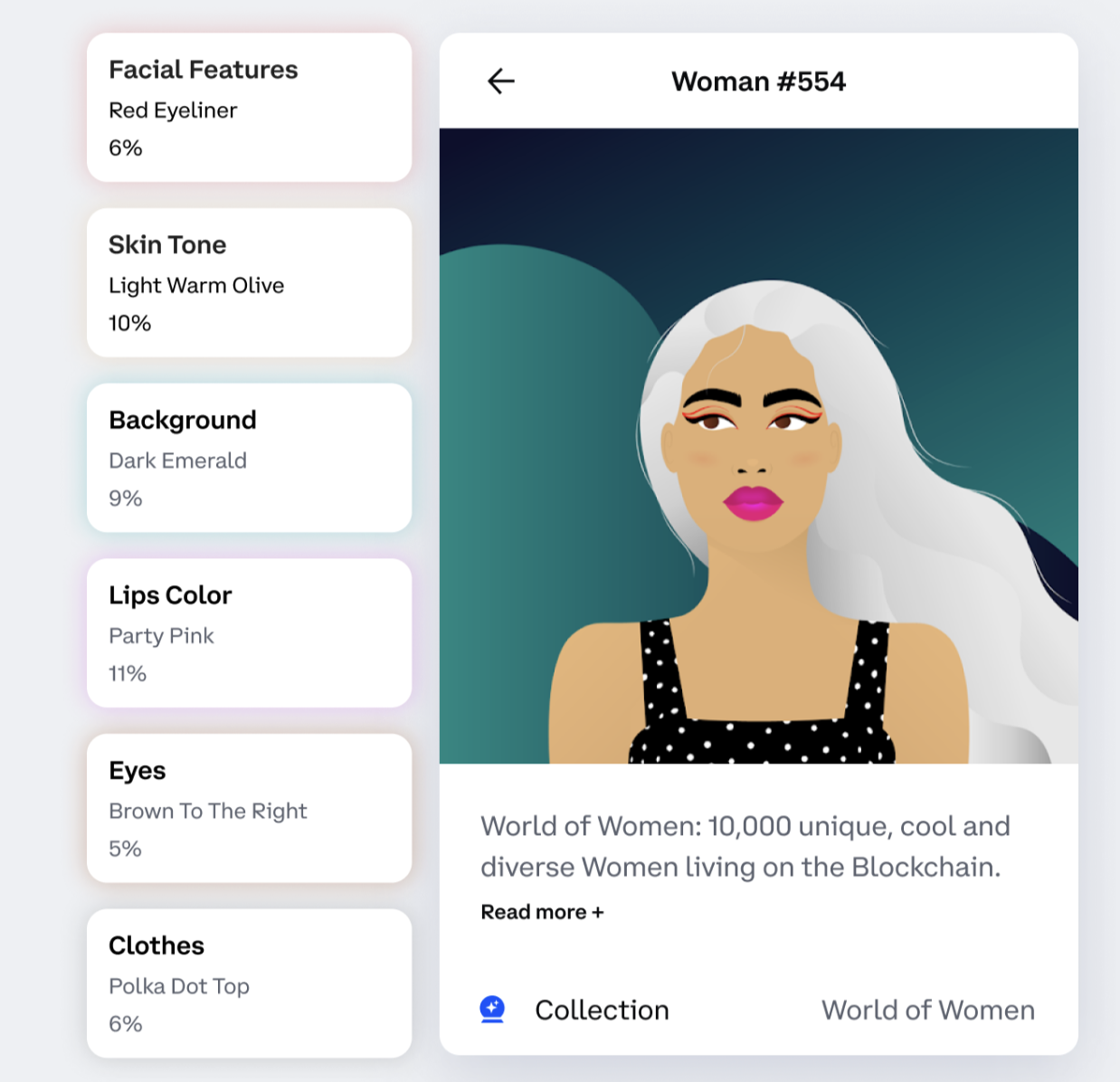This screenshot has height=1082, width=1120.
Task: Select the Clothes trait heading
Action: [x=157, y=945]
